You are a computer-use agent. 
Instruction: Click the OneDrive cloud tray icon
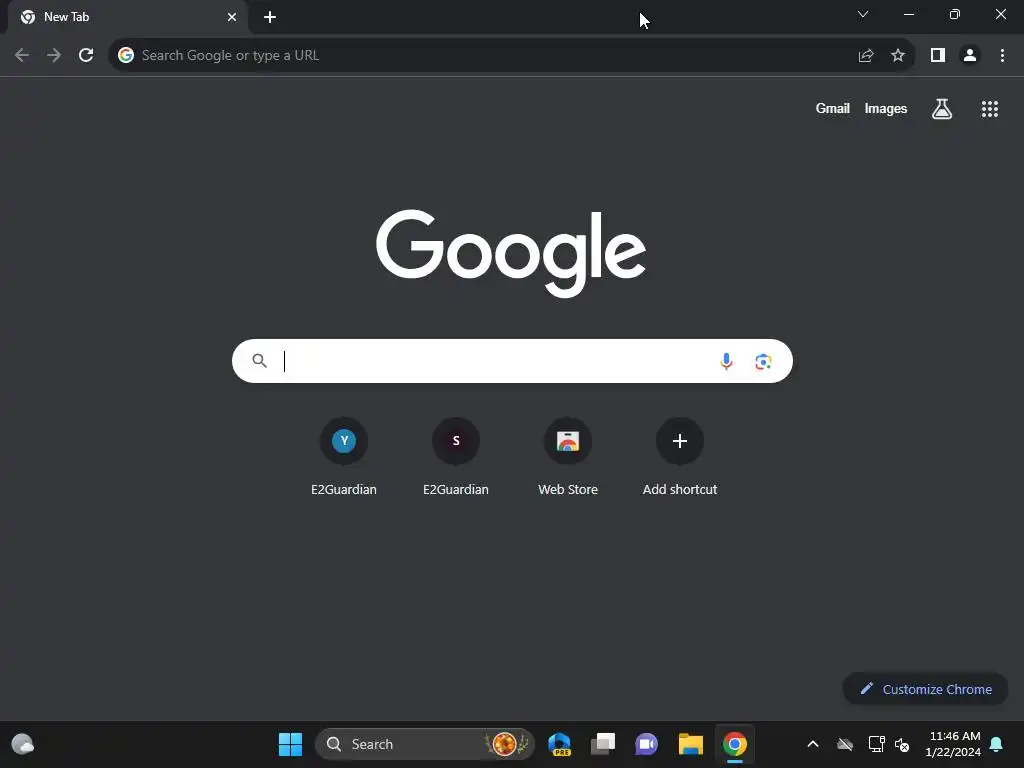844,744
